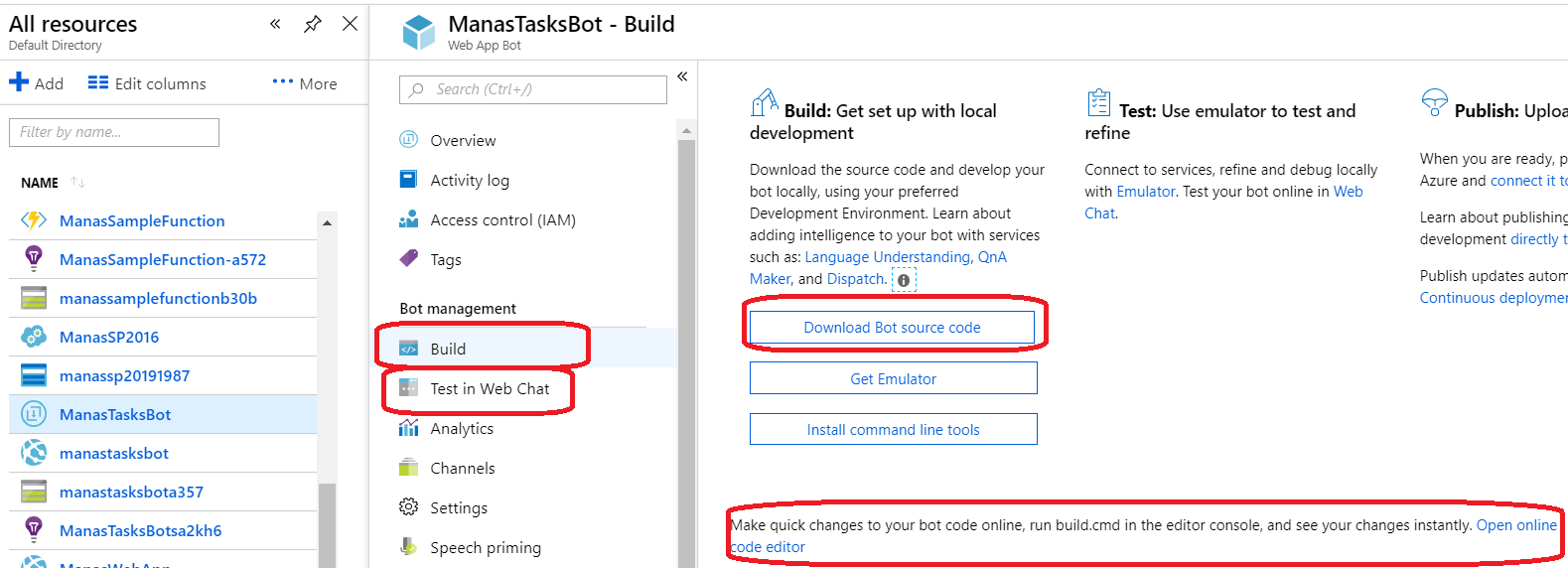This screenshot has width=1568, height=568.
Task: Open the ManasSampleFunction-a572 resource
Action: (163, 259)
